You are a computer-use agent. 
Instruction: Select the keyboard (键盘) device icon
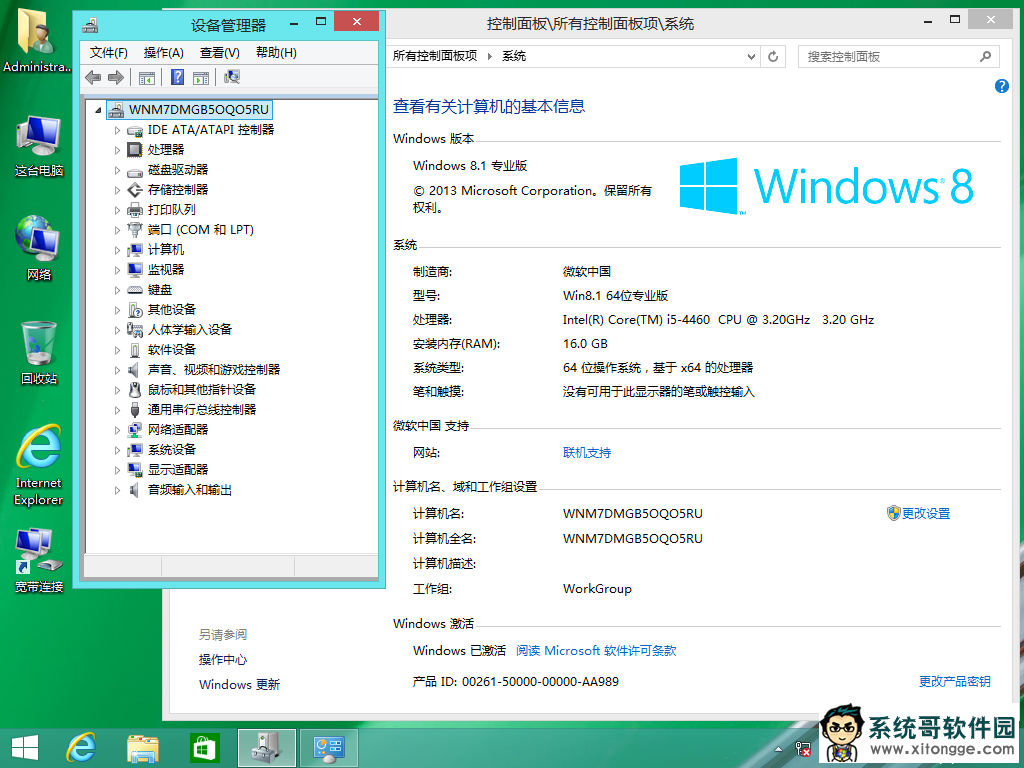(135, 289)
